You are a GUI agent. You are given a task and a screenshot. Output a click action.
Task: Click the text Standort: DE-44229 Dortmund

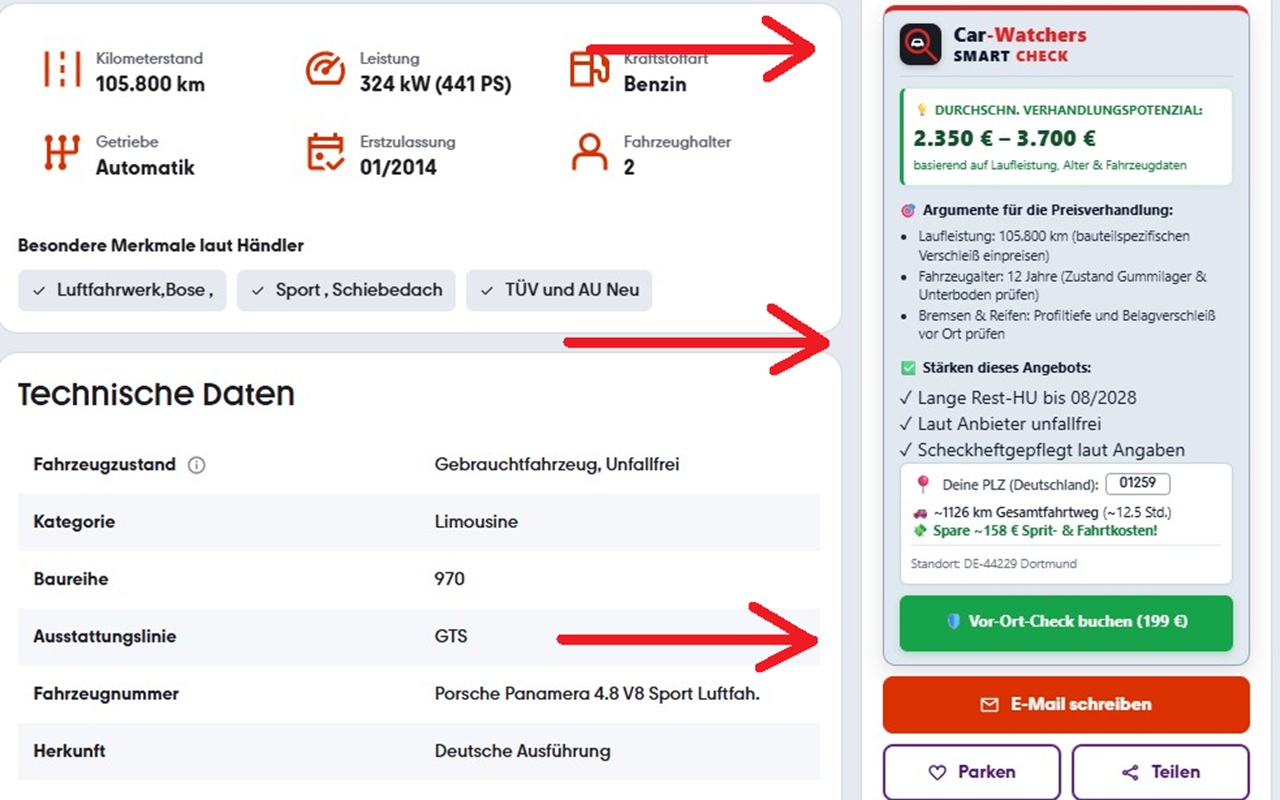993,564
